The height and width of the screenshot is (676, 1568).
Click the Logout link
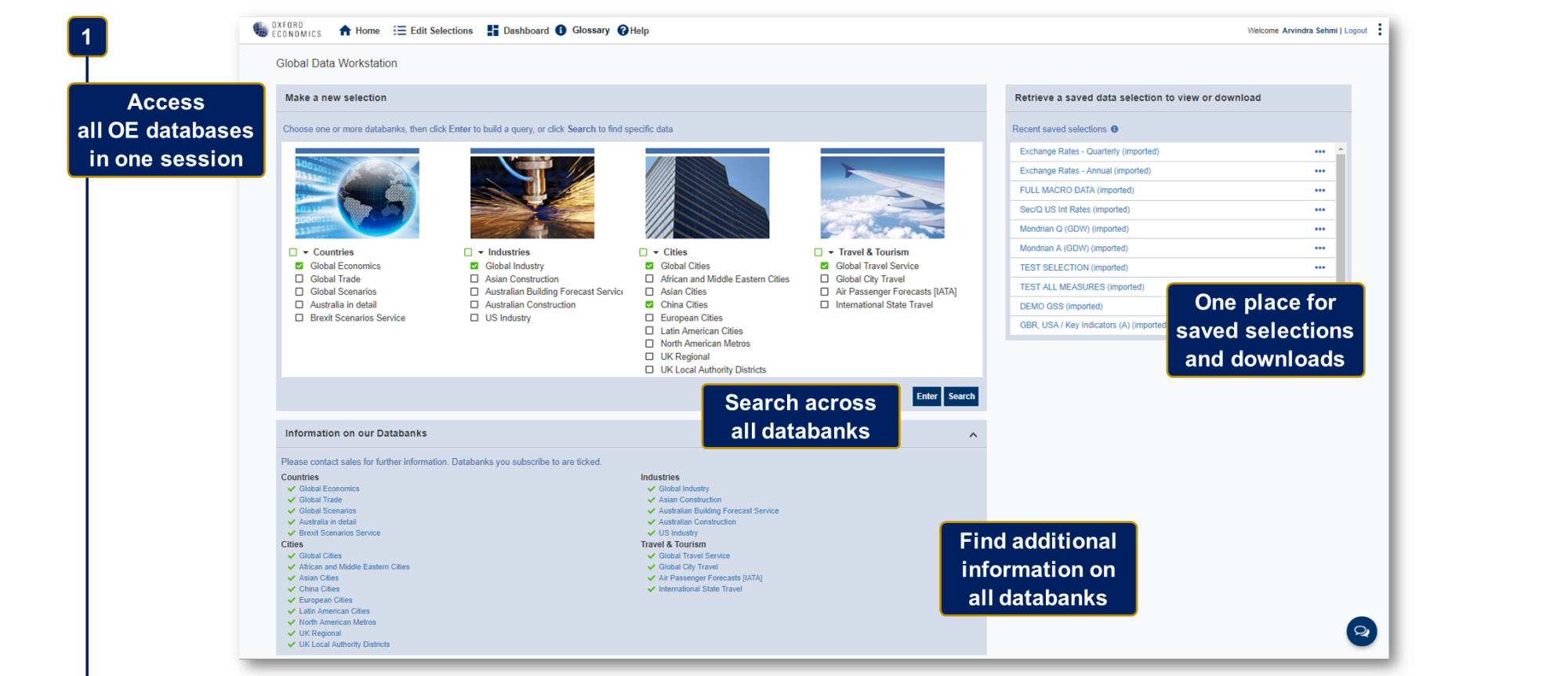click(1356, 31)
